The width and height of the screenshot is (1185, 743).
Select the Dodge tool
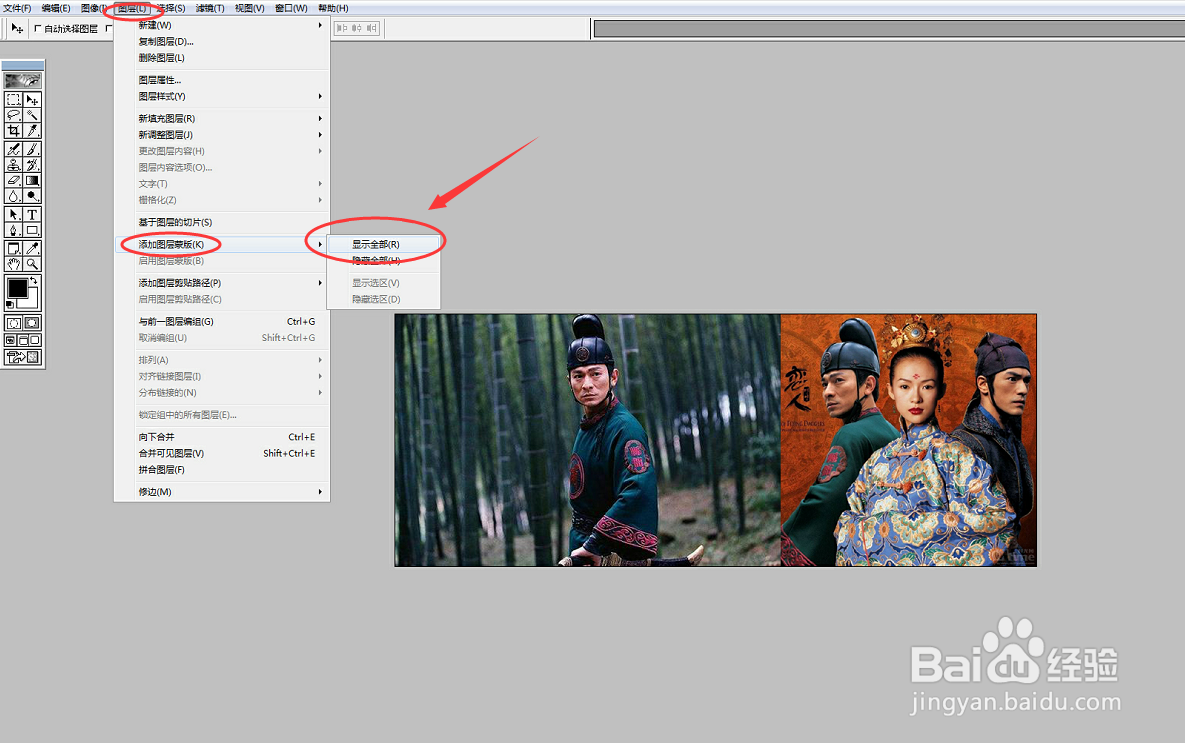coord(32,196)
